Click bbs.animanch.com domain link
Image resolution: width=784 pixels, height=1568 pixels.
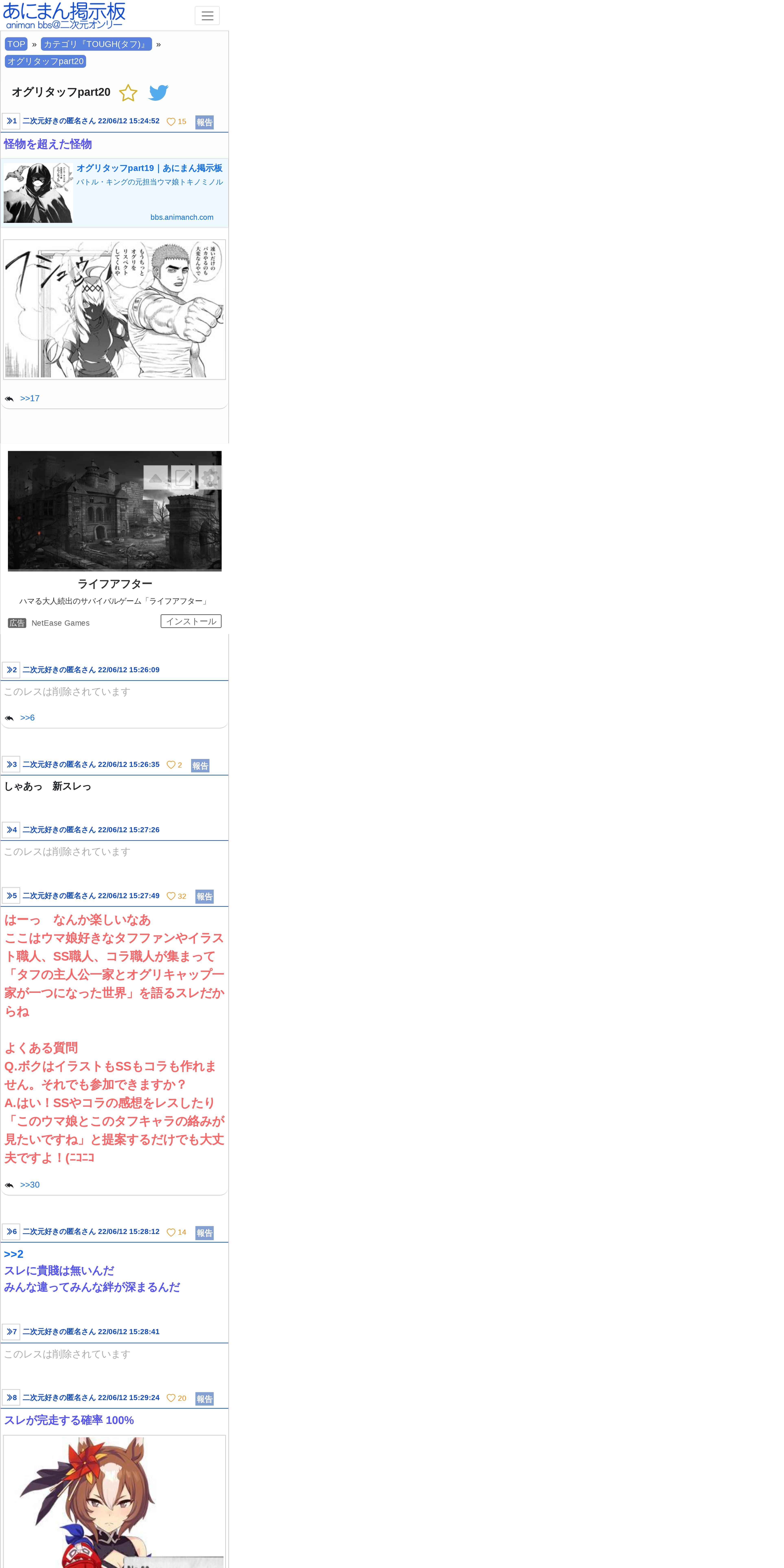tap(182, 217)
